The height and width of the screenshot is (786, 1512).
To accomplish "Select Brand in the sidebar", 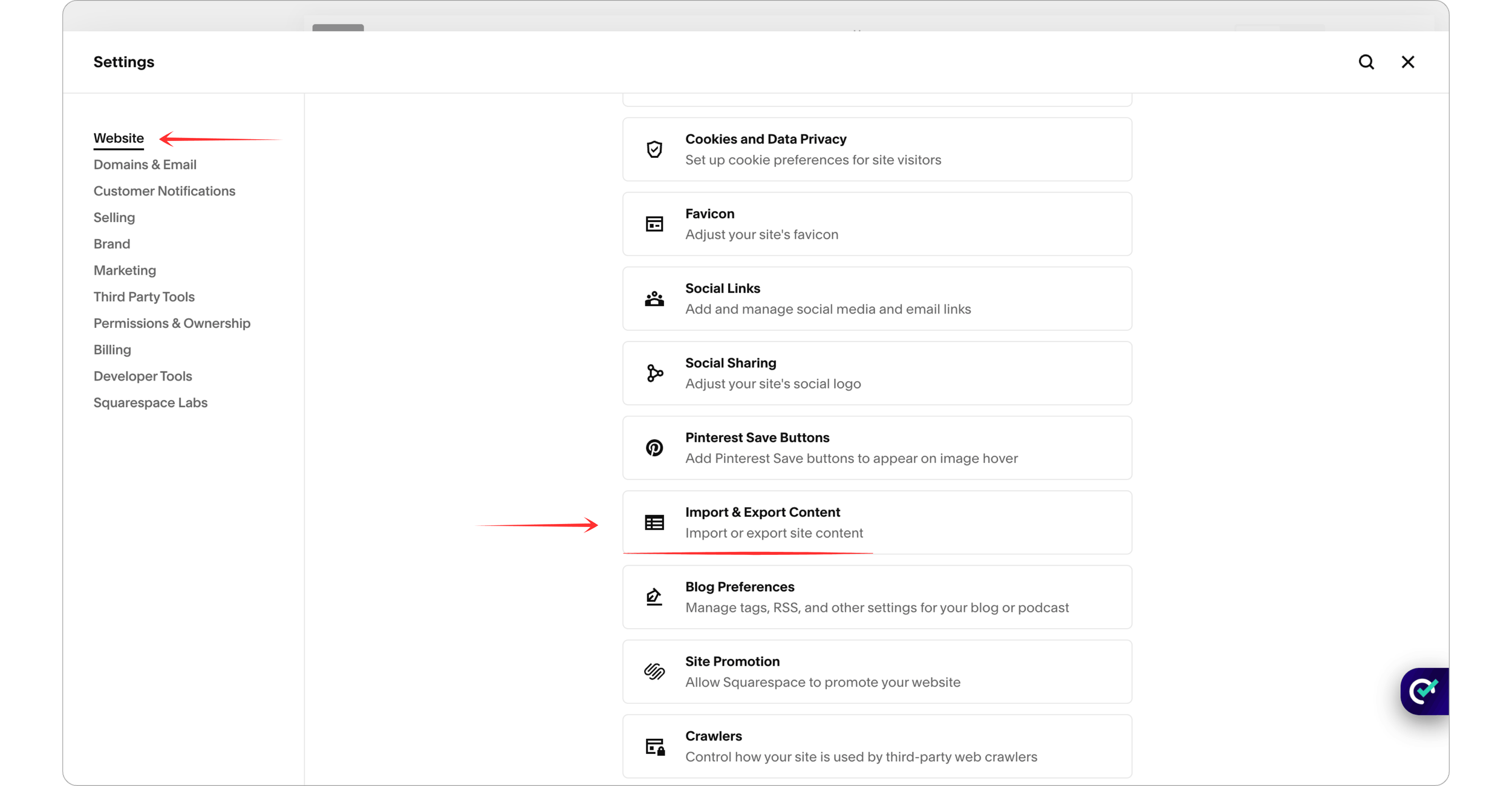I will coord(112,244).
